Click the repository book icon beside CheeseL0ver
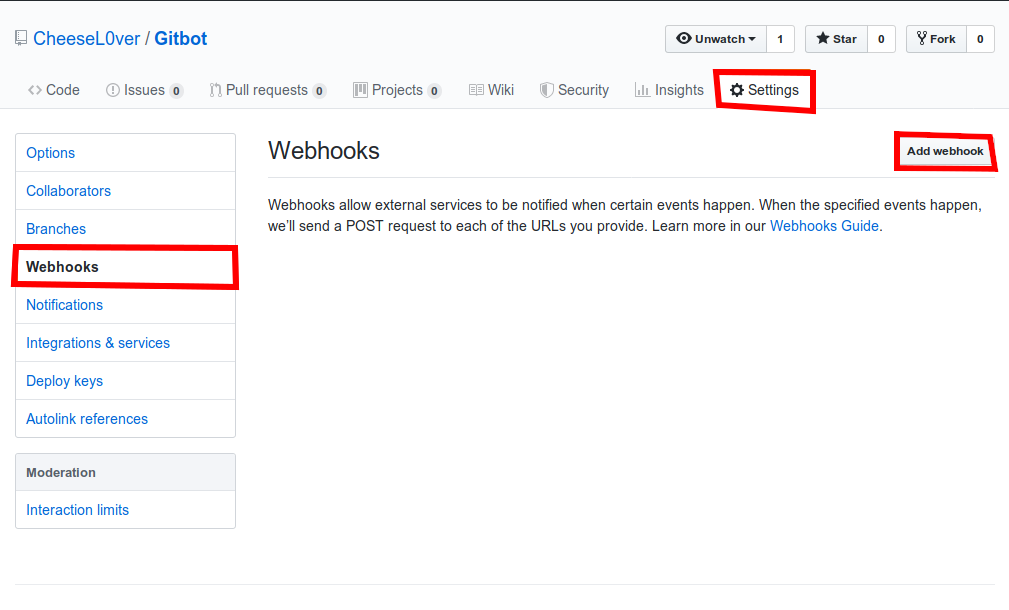Viewport: 1009px width, 610px height. click(x=21, y=39)
